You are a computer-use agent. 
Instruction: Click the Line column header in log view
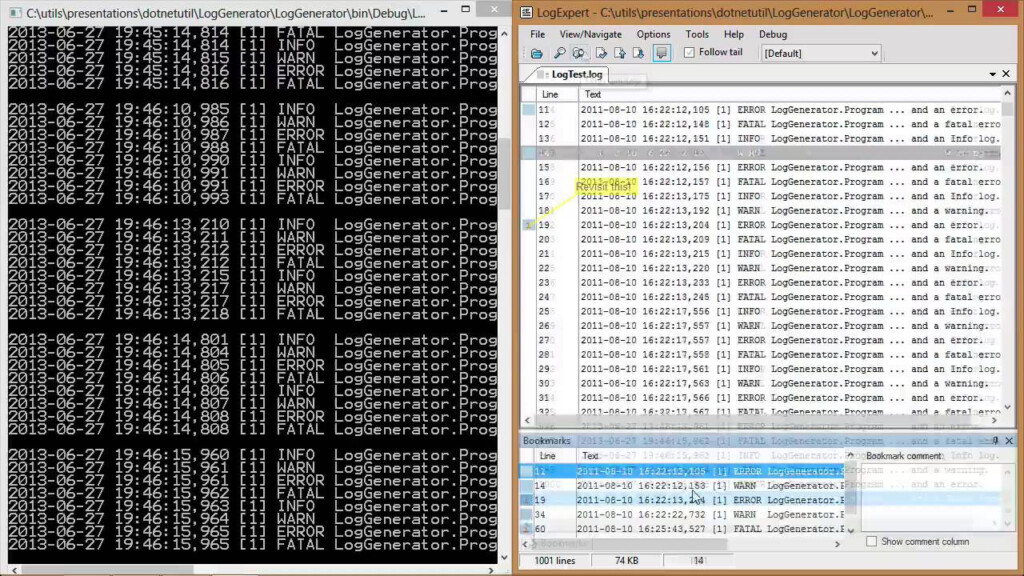[x=557, y=95]
